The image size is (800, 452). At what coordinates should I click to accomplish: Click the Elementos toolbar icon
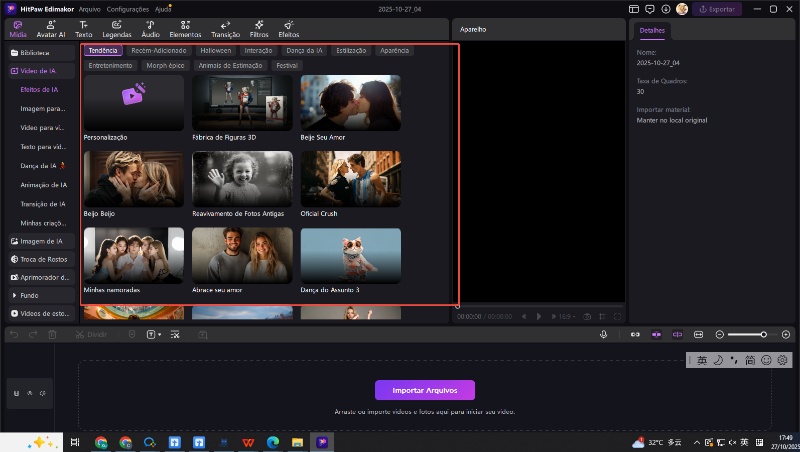point(185,28)
